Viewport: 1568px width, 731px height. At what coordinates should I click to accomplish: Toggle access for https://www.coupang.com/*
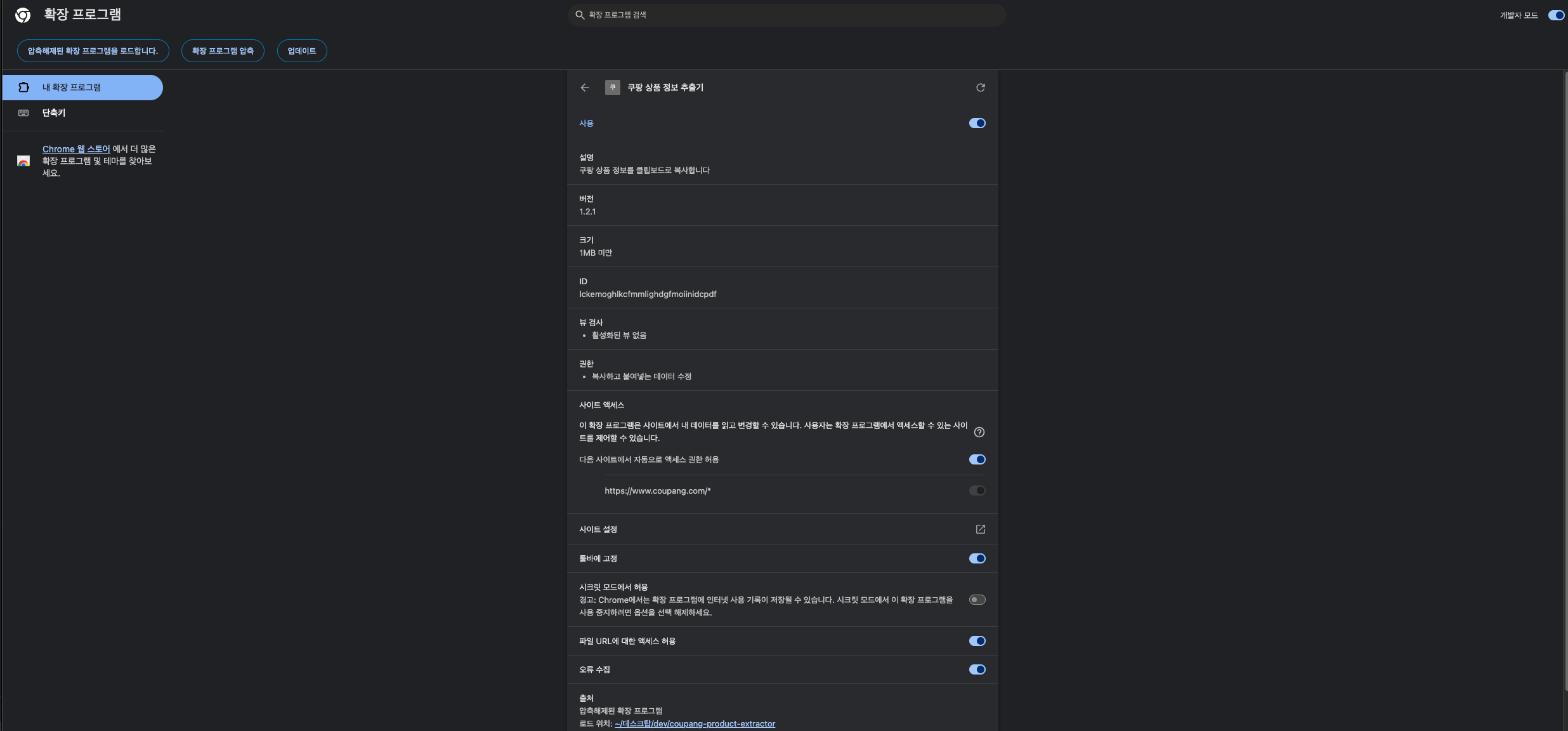(x=976, y=490)
